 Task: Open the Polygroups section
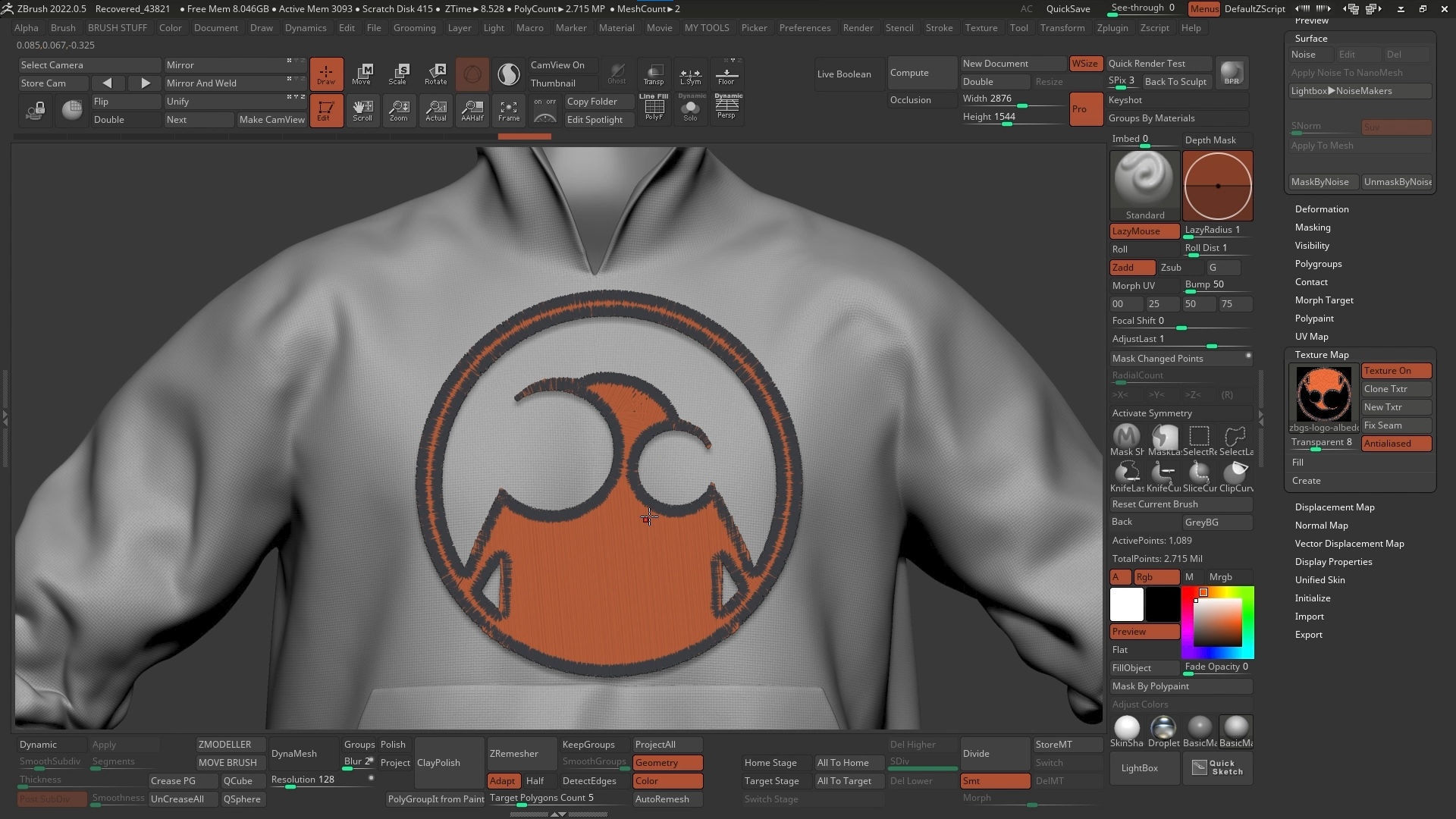[x=1318, y=263]
